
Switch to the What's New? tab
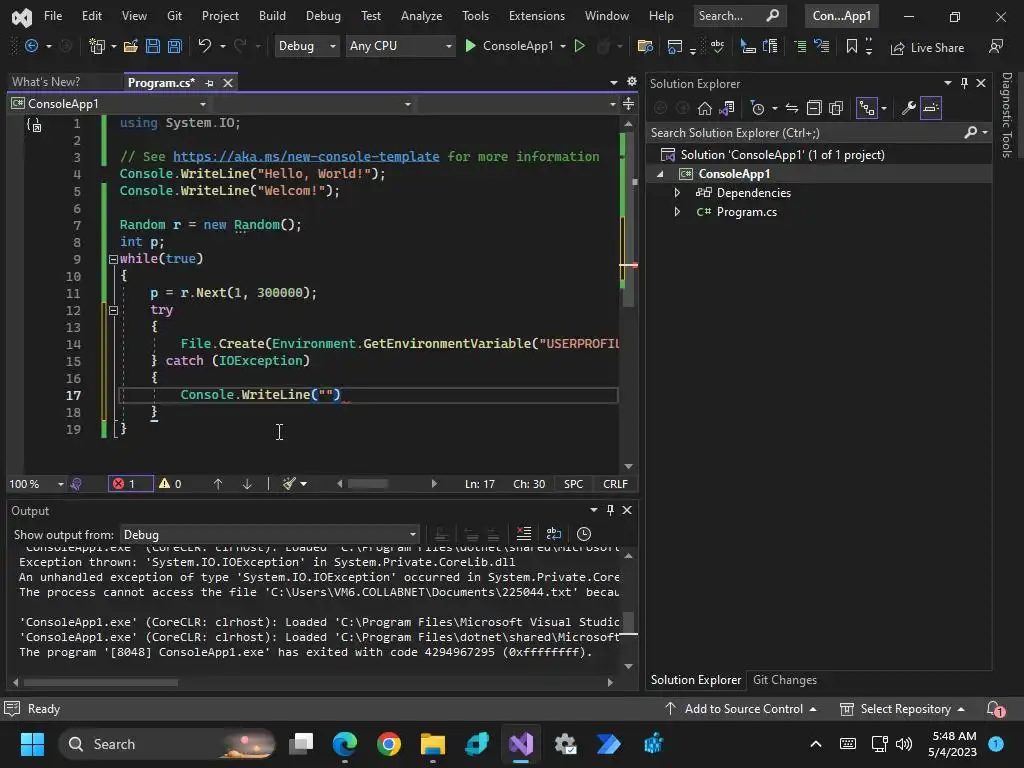pos(46,82)
